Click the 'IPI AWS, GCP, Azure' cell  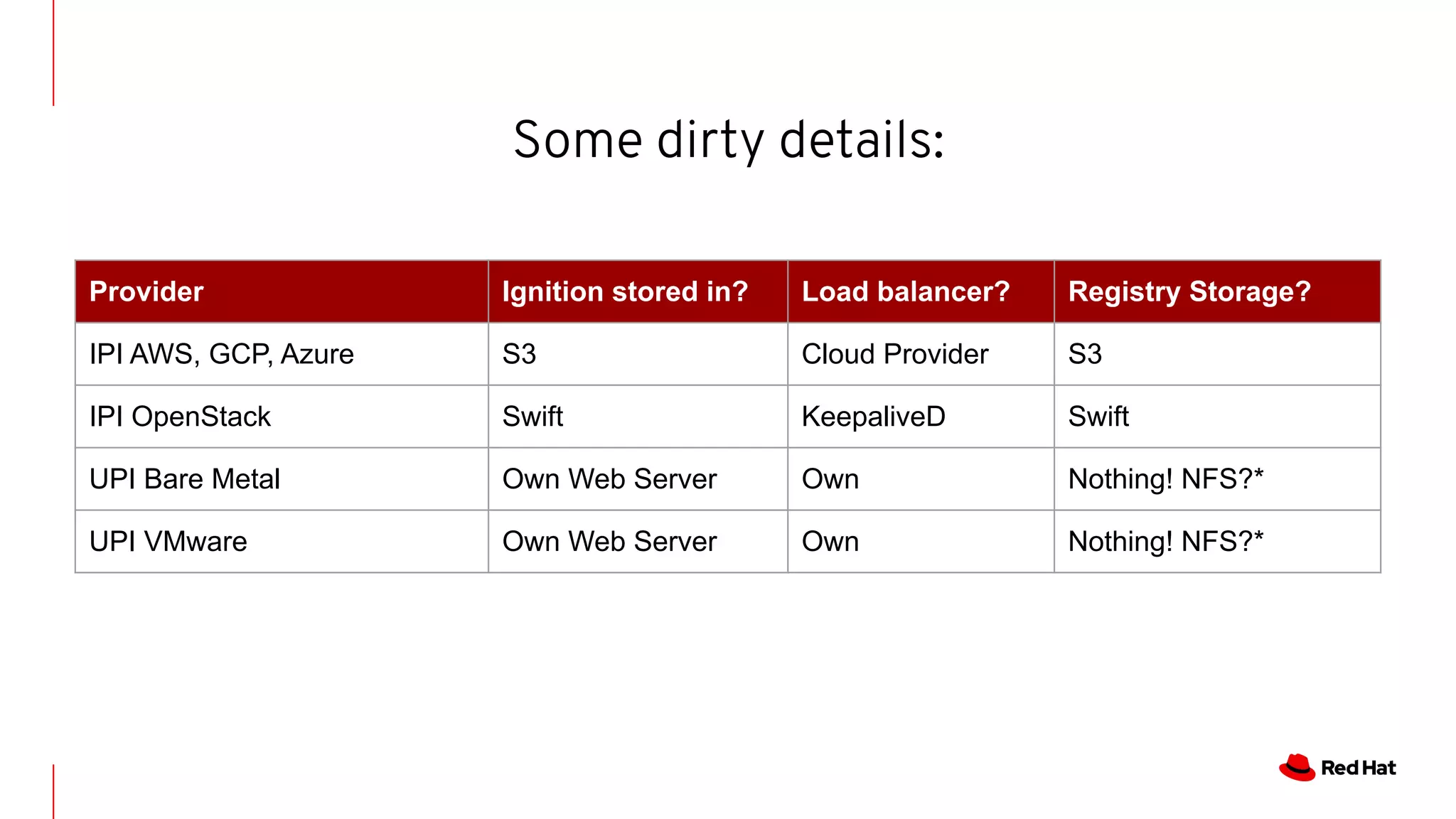pyautogui.click(x=221, y=354)
